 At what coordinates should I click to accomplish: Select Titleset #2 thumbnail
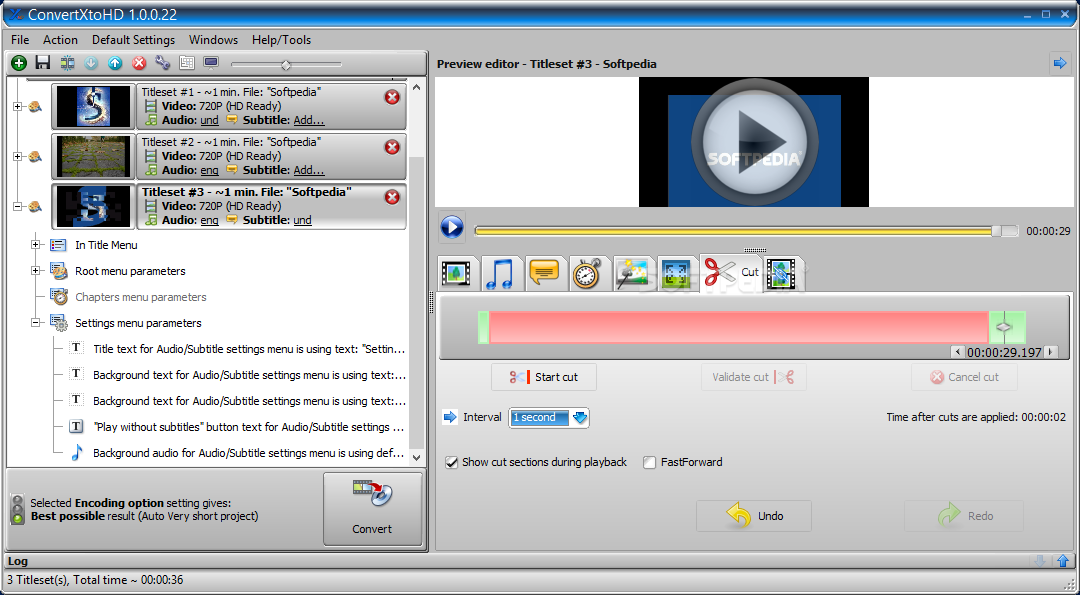pyautogui.click(x=93, y=156)
